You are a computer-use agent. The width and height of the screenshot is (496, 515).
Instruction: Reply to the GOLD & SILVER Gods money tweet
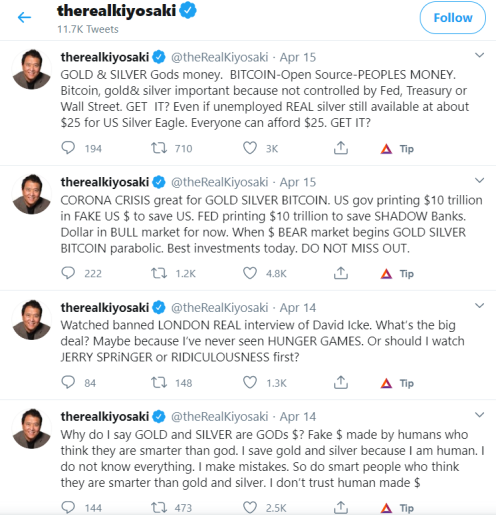[x=68, y=148]
